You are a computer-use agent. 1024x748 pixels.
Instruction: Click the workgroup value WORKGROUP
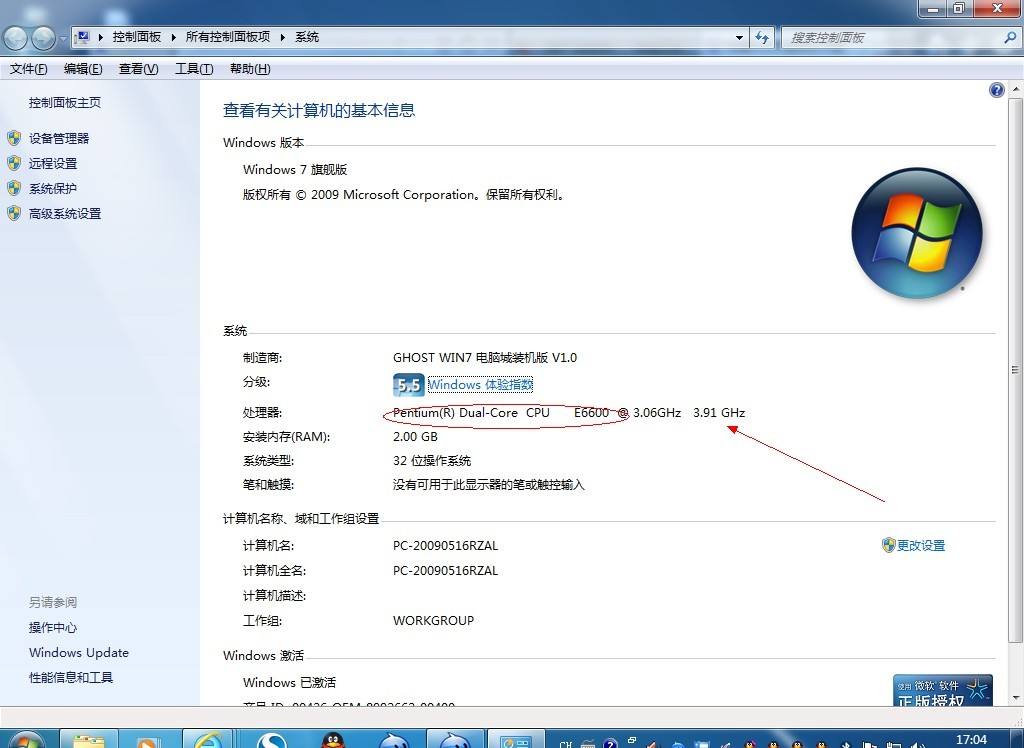pos(433,621)
